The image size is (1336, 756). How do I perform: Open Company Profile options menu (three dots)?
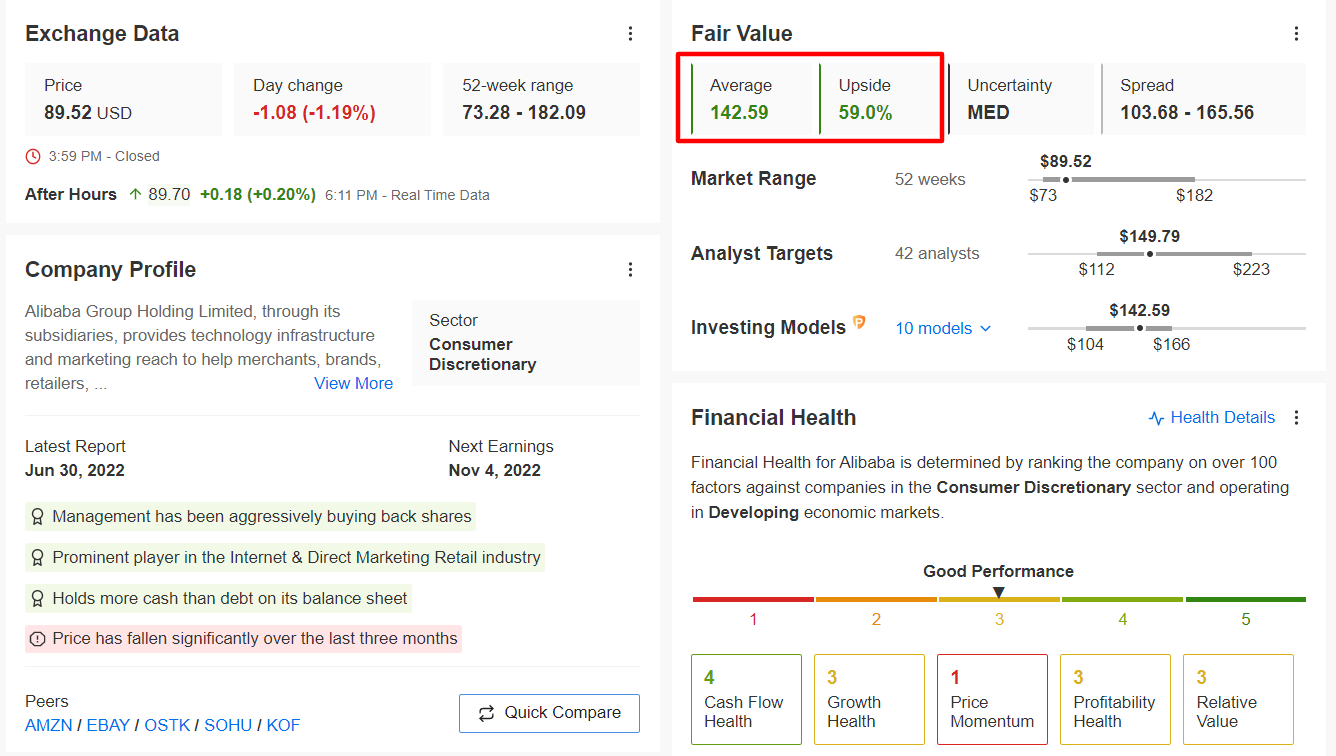pyautogui.click(x=630, y=270)
